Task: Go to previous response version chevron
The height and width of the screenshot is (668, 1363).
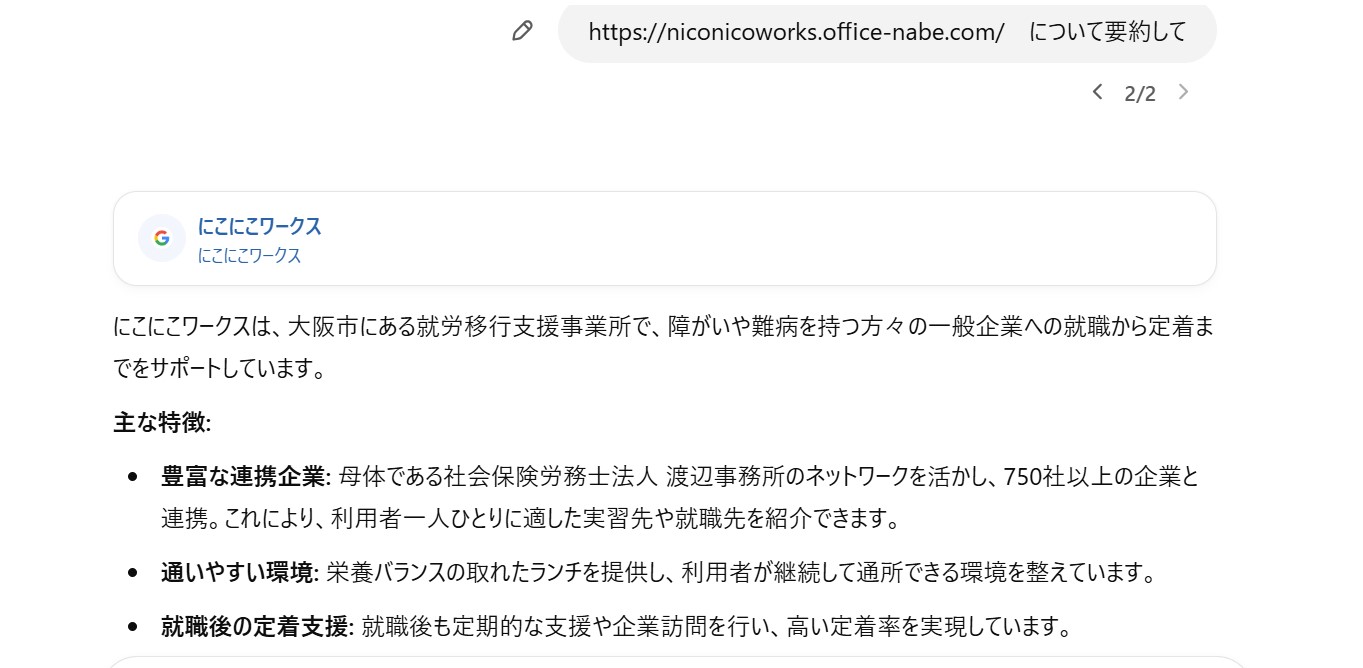Action: tap(1097, 92)
